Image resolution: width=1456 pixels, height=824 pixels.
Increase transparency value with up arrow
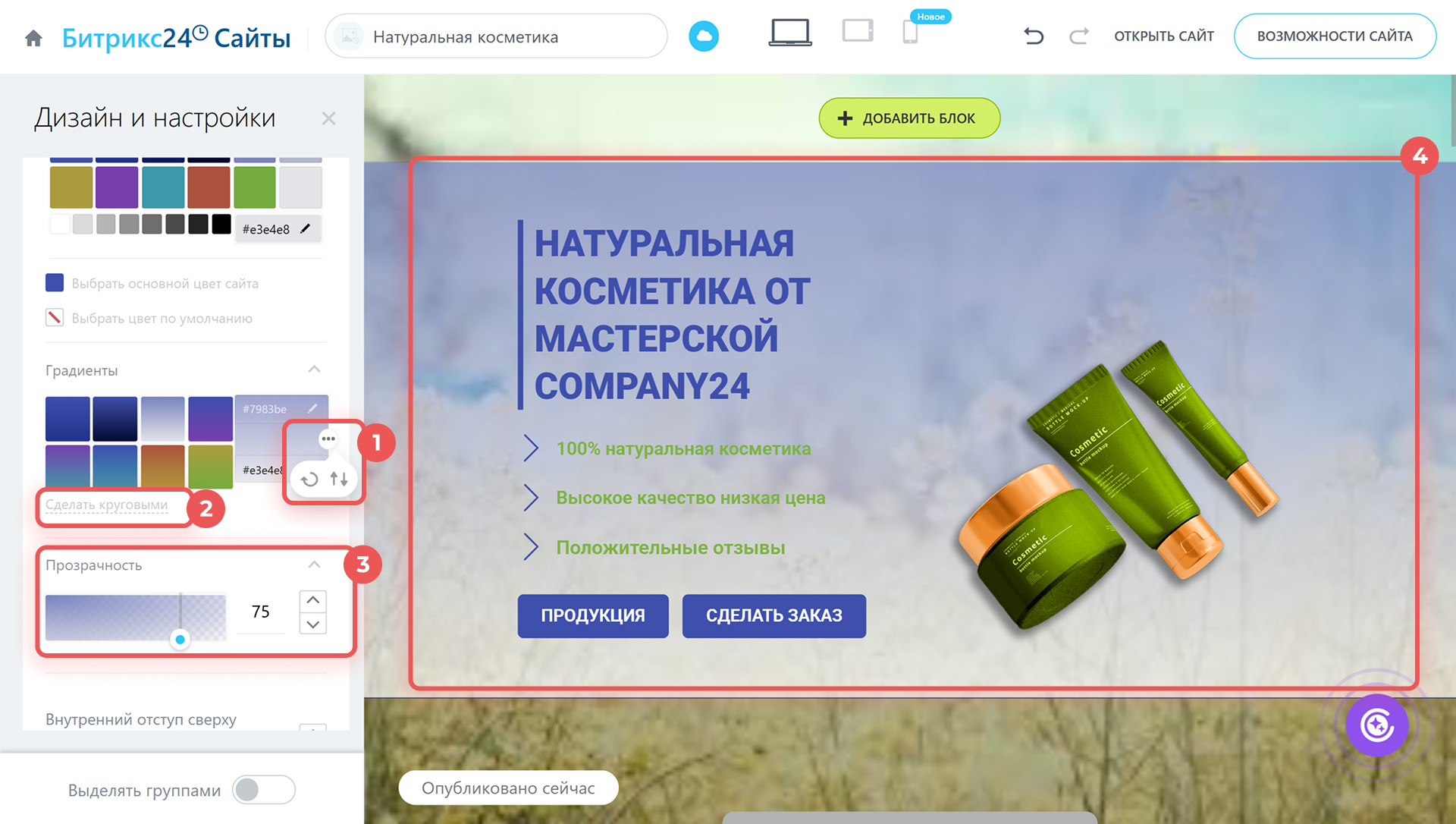click(x=312, y=600)
